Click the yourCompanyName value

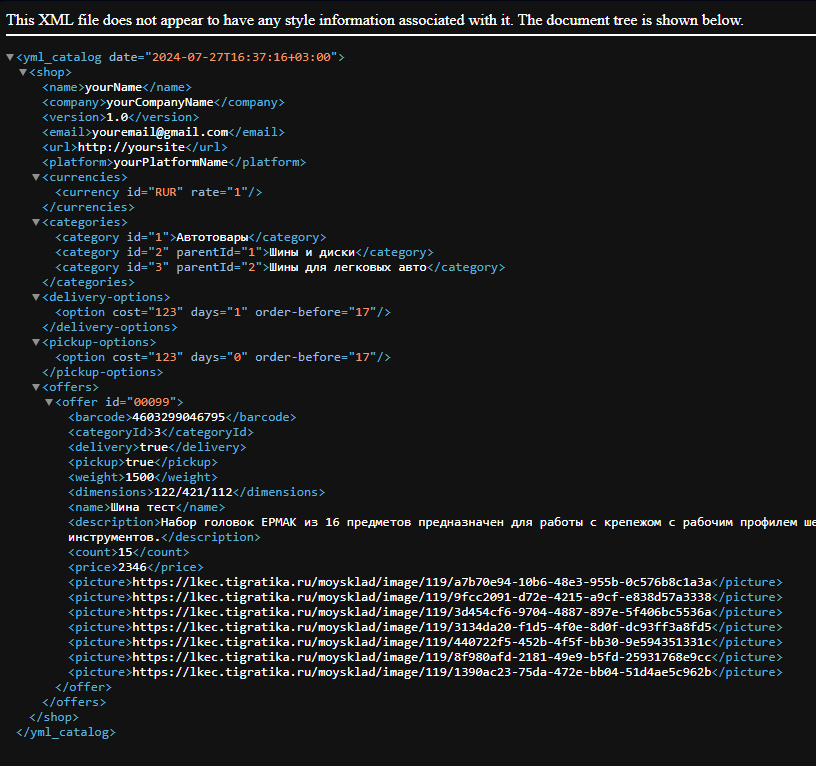point(160,103)
